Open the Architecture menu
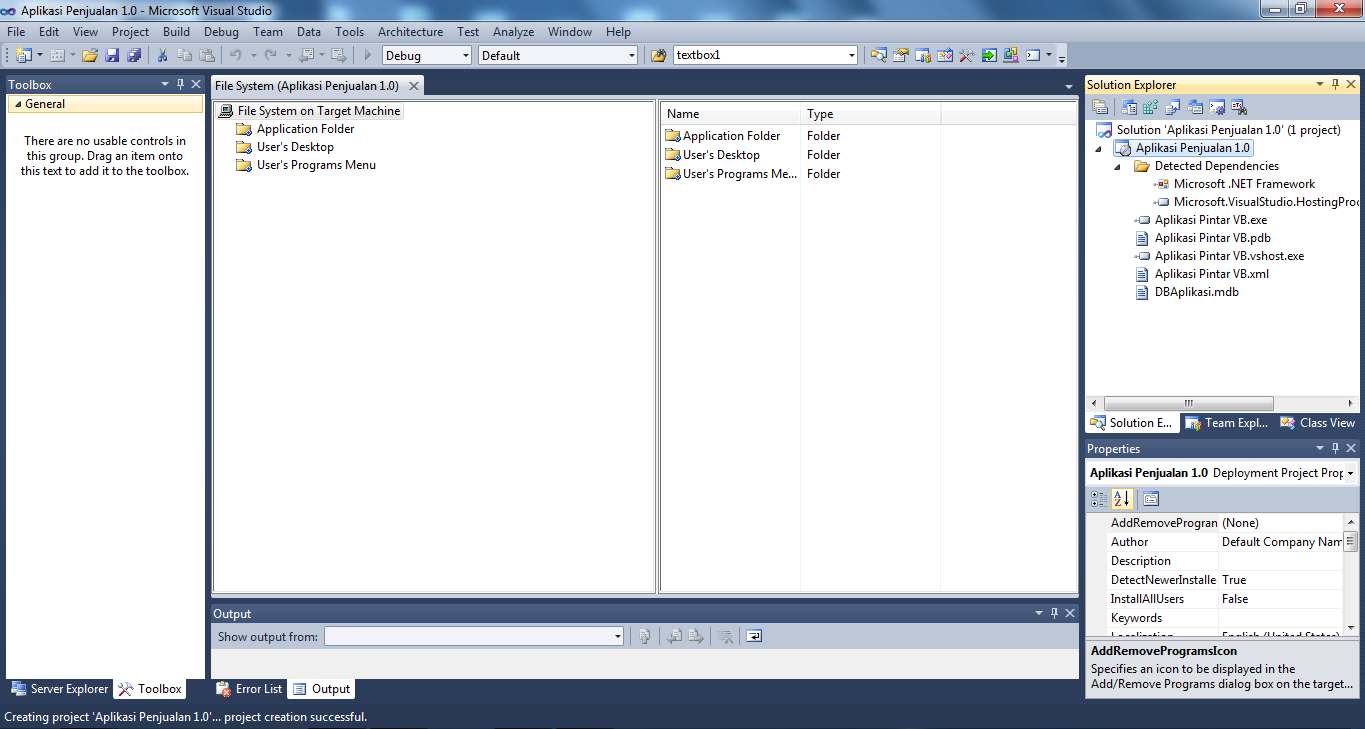 (410, 32)
